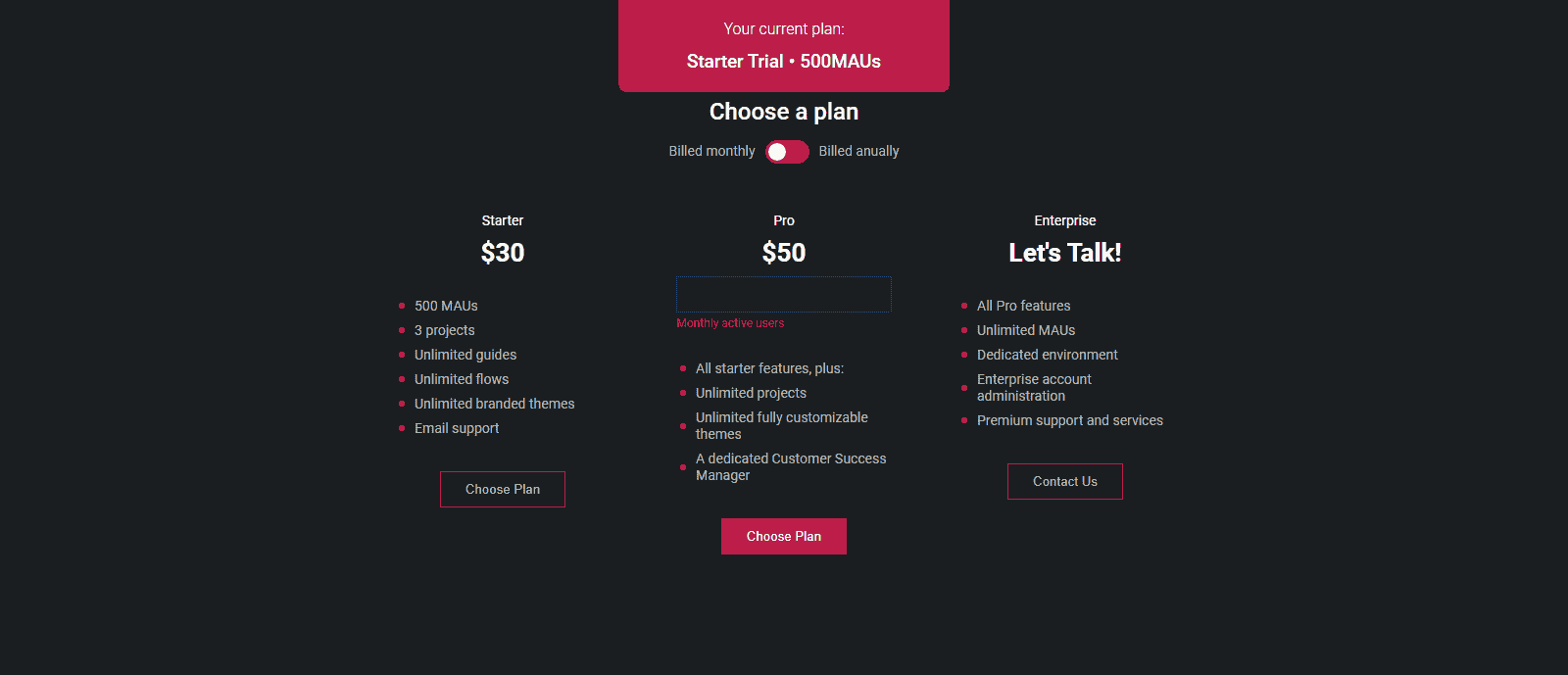Click the "Unlimited projects" feature item
This screenshot has width=1568, height=675.
pyautogui.click(x=751, y=393)
